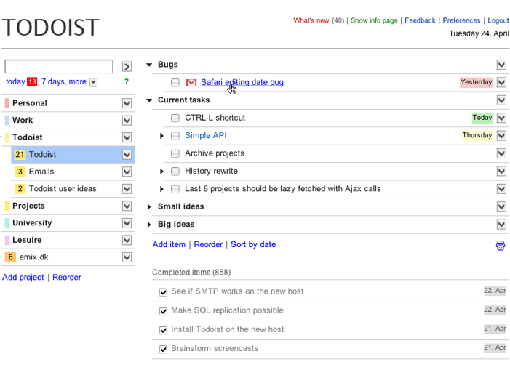Viewport: 510px width, 386px height.
Task: Open the menu arrow for Current tasks section
Action: (x=501, y=100)
